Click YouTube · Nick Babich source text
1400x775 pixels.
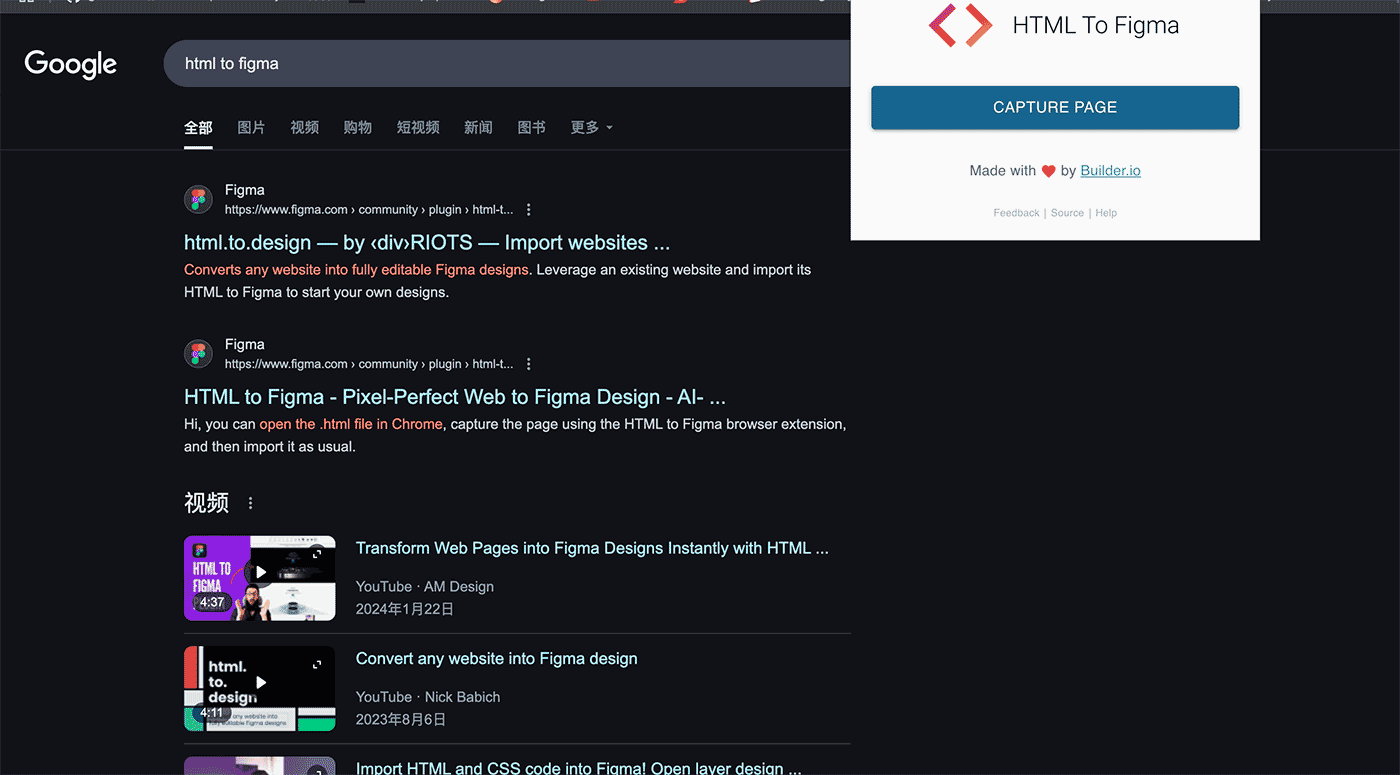pyautogui.click(x=428, y=697)
